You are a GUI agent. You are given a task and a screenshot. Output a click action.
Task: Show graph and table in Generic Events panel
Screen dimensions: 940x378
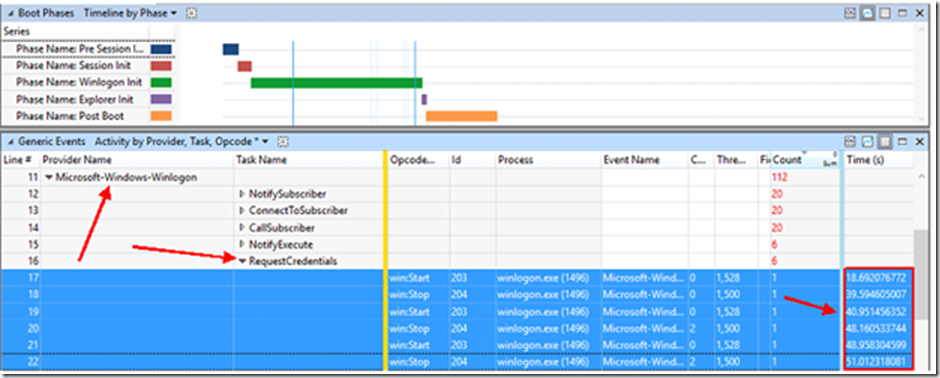tap(851, 142)
